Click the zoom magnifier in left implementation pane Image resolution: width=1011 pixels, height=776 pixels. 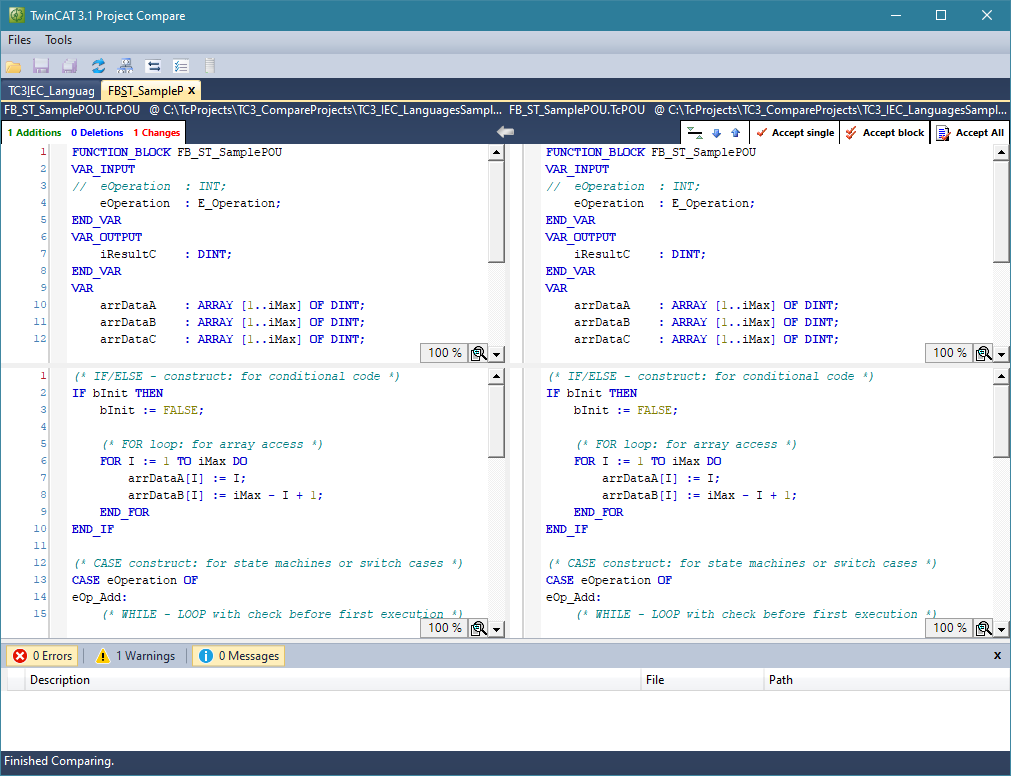click(478, 628)
